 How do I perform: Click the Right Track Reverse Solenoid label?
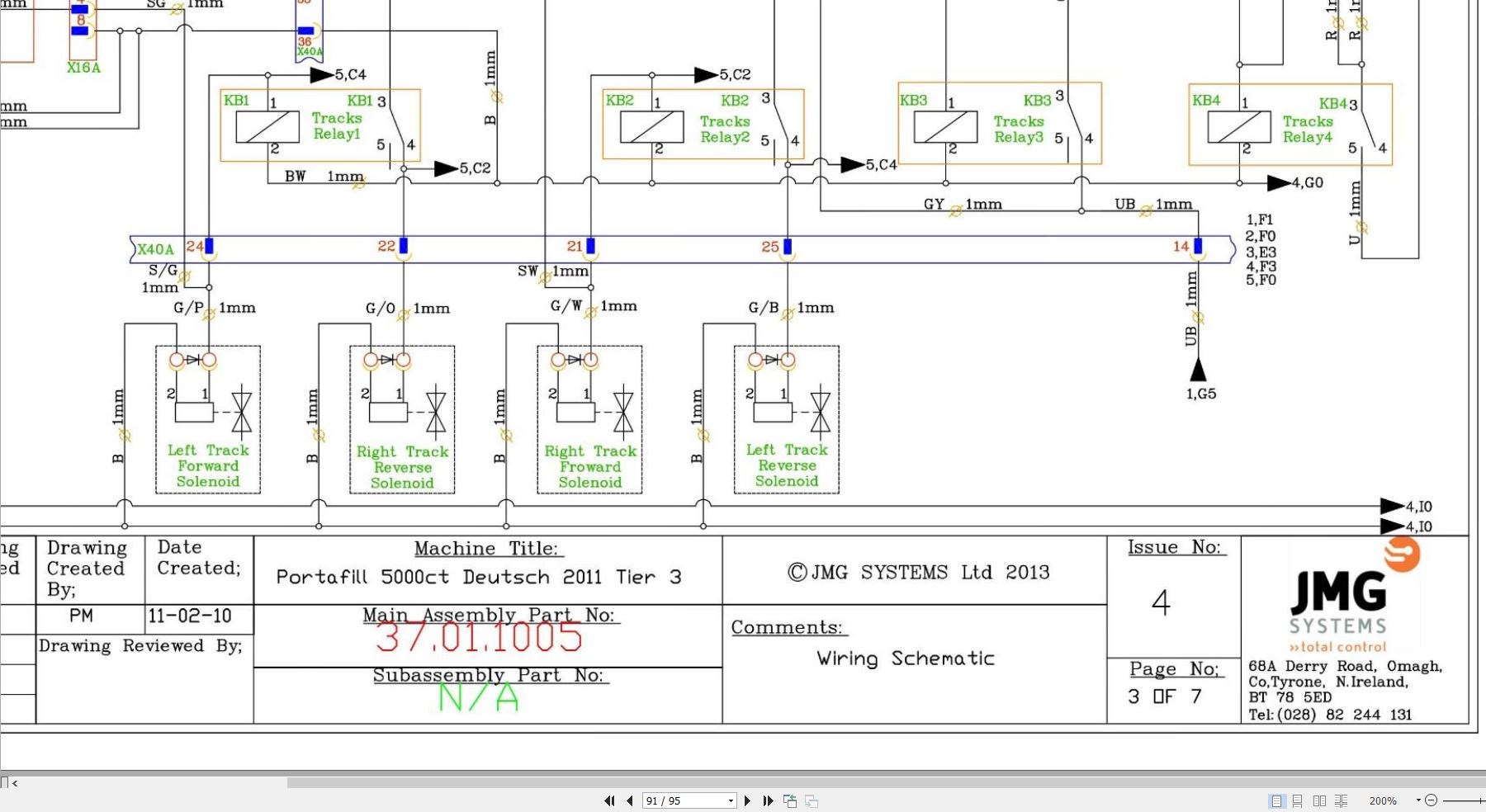click(x=402, y=467)
